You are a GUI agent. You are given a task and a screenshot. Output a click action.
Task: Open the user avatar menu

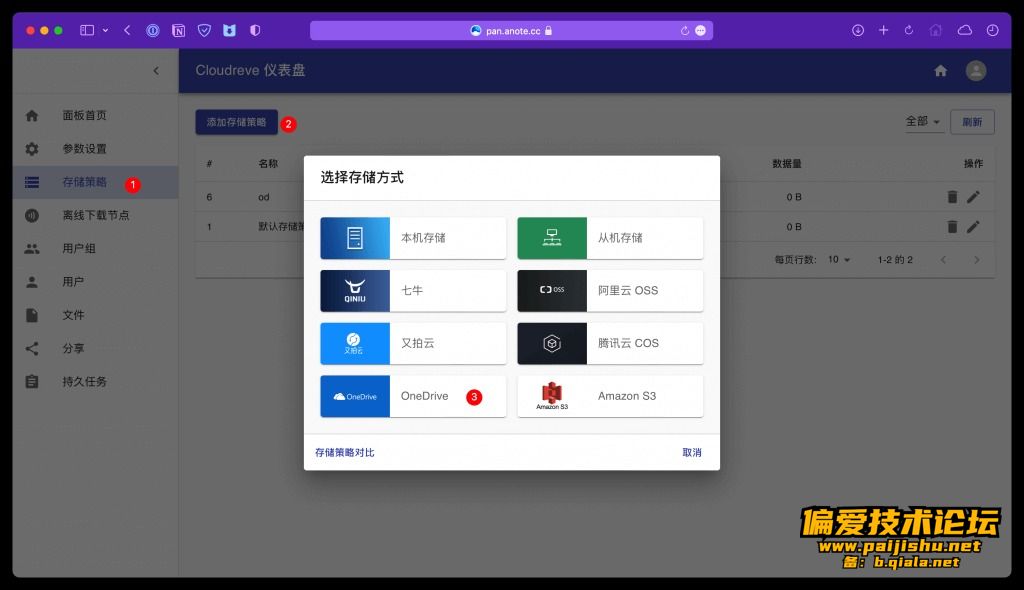[976, 71]
